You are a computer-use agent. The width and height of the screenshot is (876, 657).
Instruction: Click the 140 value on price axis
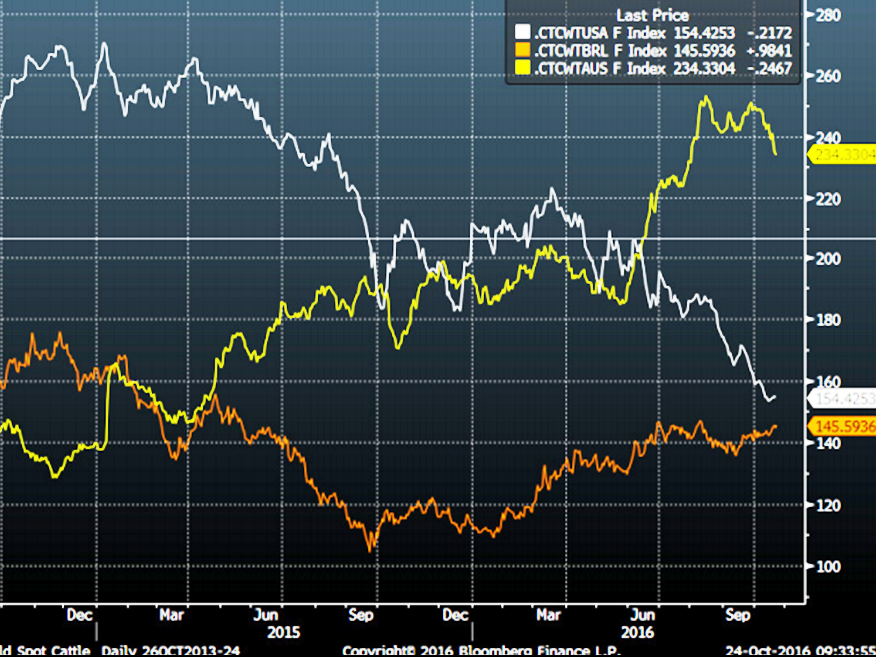(828, 443)
